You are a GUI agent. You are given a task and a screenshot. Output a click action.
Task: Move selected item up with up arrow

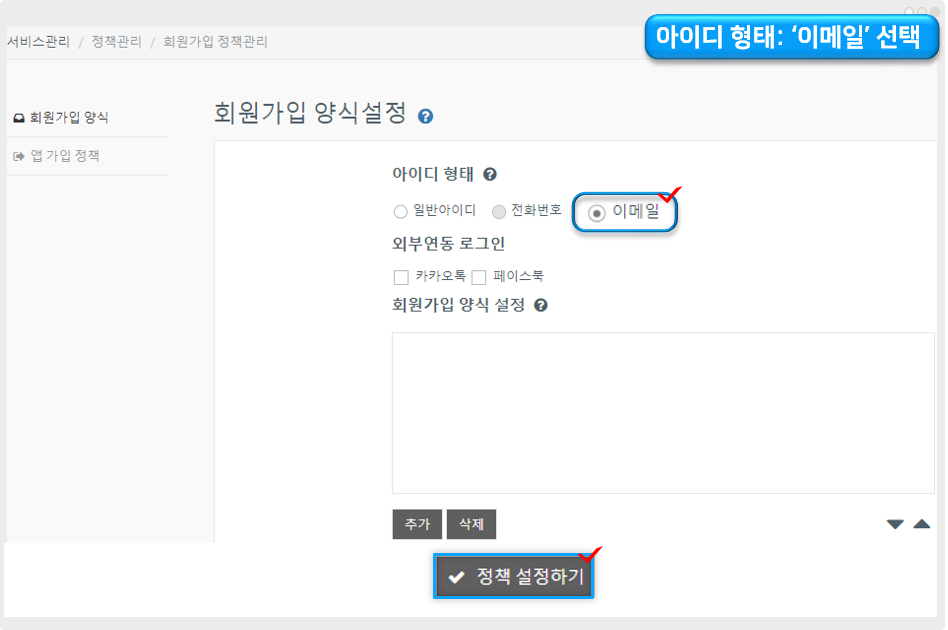coord(922,524)
